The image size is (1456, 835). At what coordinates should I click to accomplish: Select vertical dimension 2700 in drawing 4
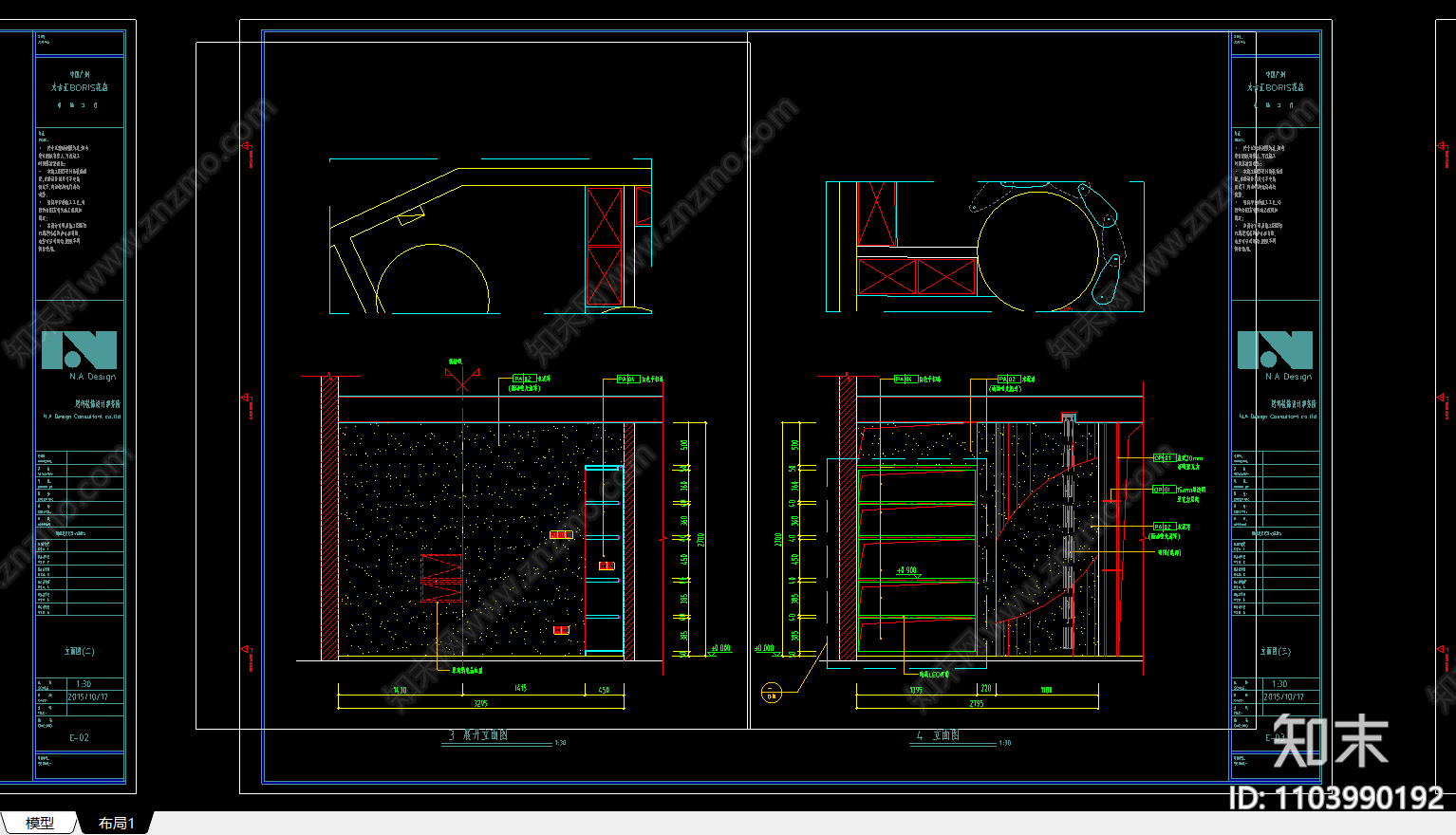pos(778,539)
